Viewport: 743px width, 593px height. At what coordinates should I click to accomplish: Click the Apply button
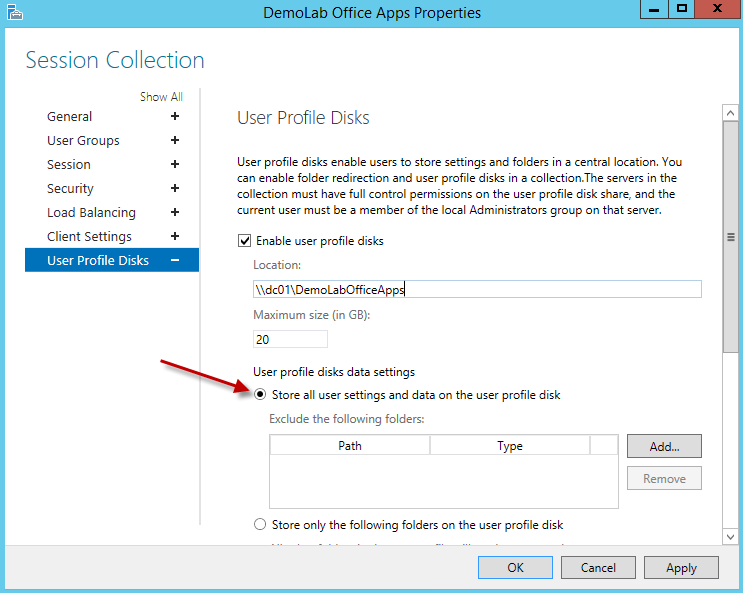[681, 567]
